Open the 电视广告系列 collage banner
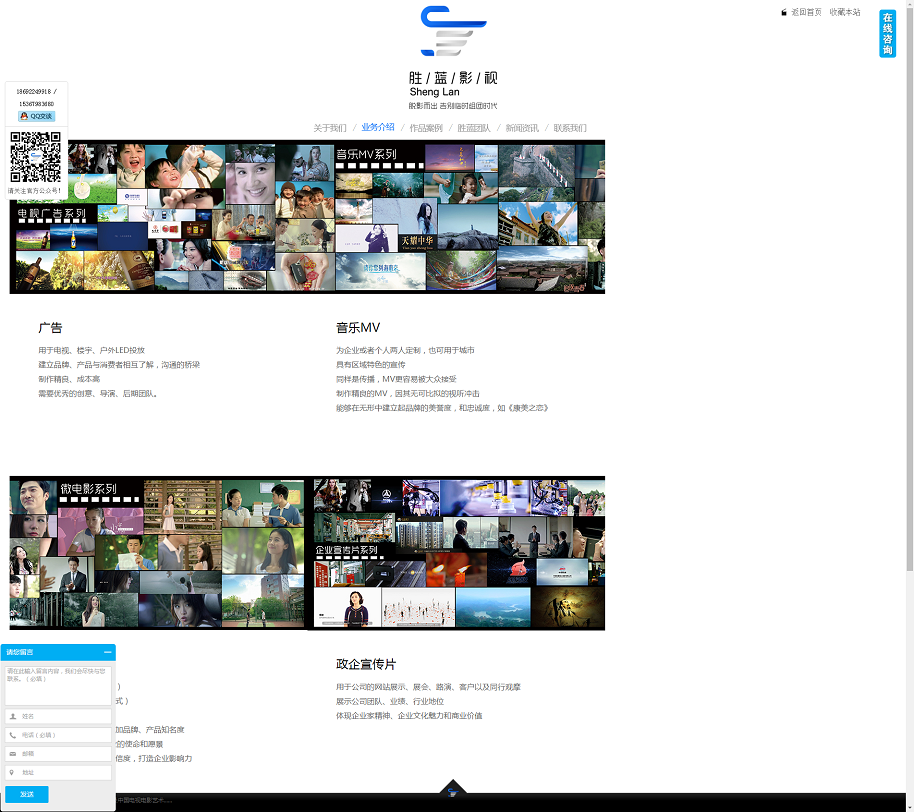Viewport: 914px width, 812px height. tap(172, 217)
